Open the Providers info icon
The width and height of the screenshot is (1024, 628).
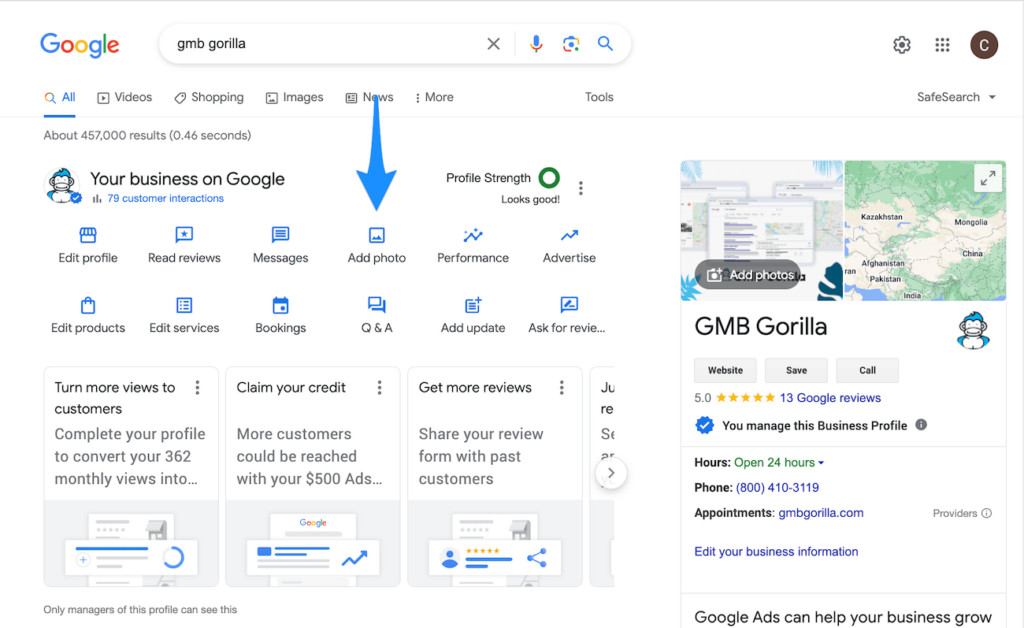pos(987,513)
